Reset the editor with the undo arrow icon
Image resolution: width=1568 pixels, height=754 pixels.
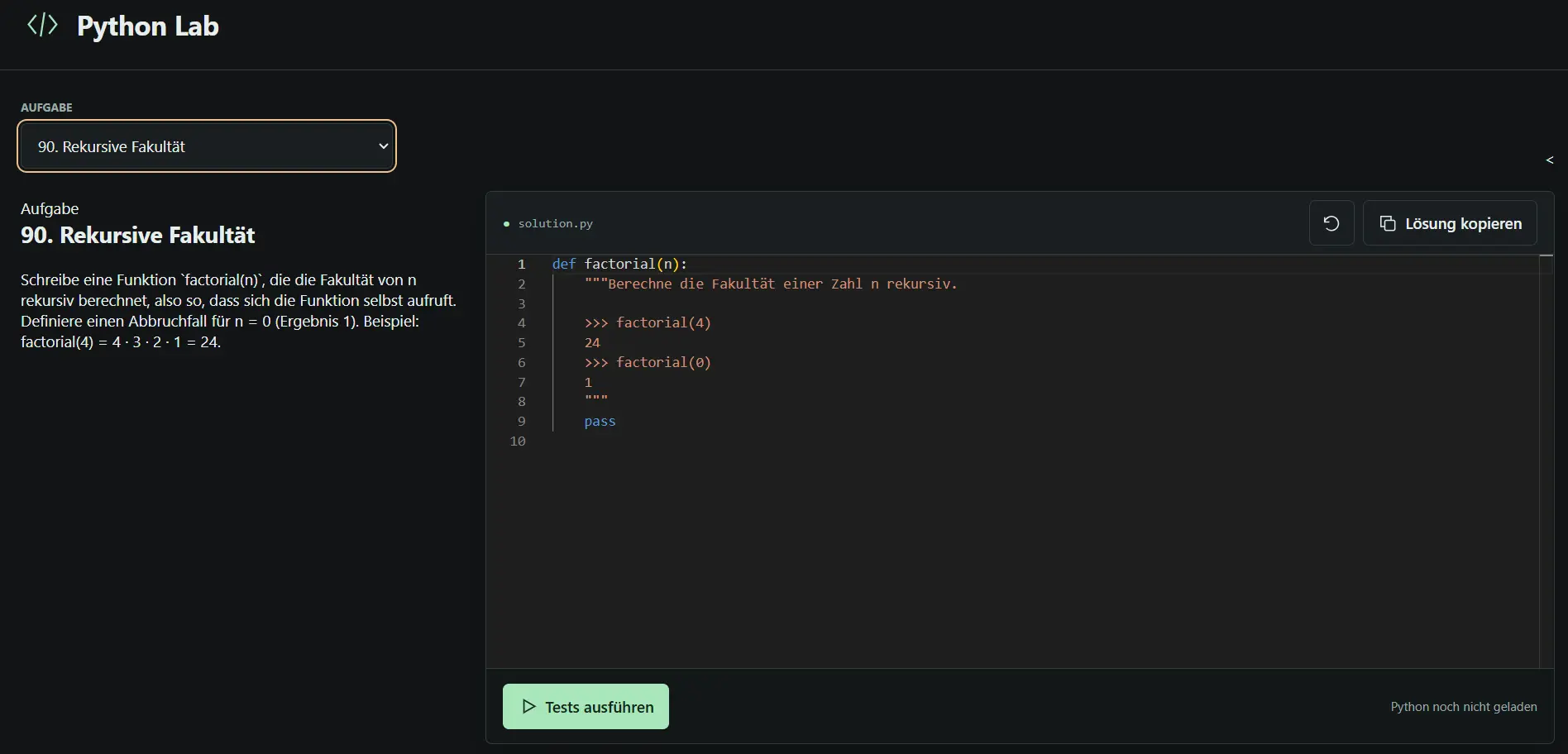click(1331, 223)
